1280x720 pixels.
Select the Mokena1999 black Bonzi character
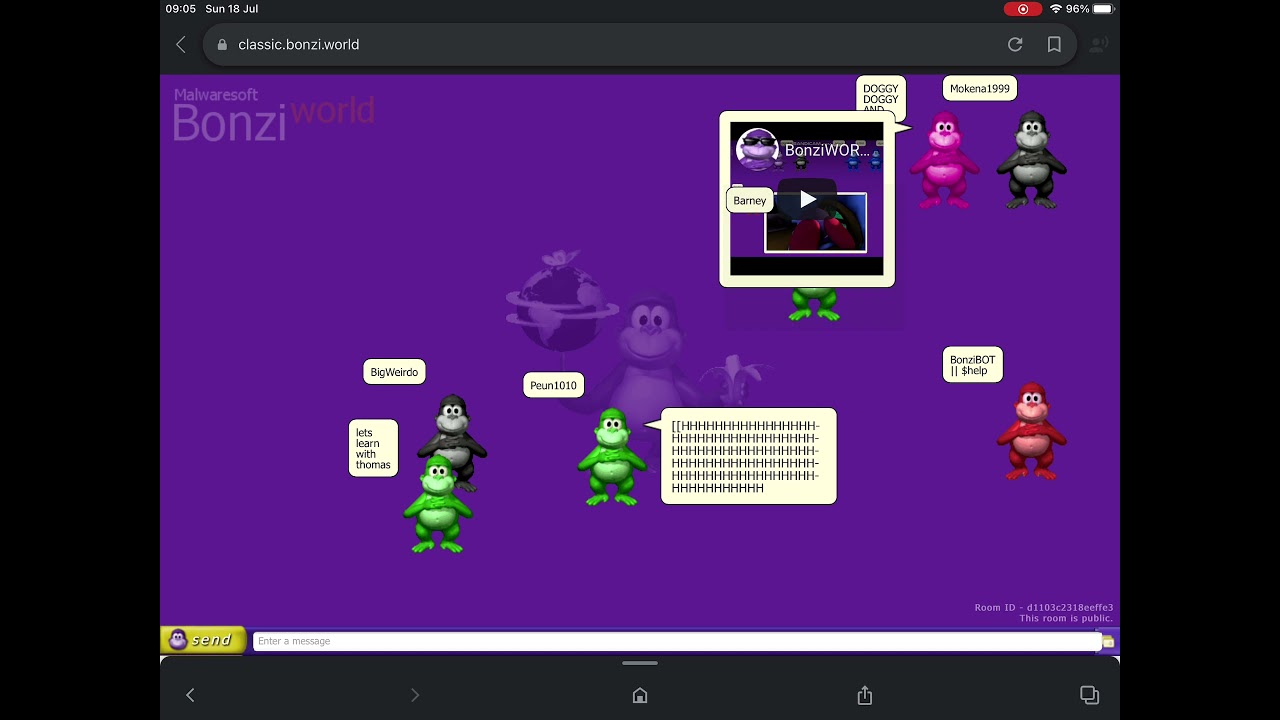[1031, 160]
